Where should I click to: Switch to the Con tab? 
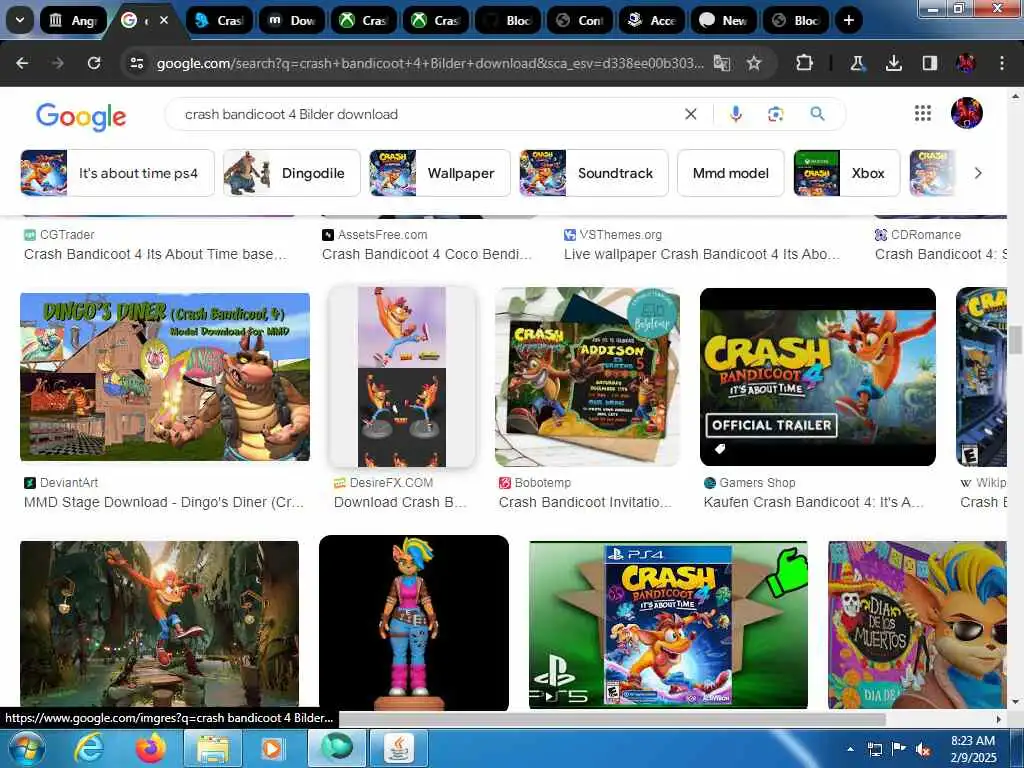[x=579, y=20]
